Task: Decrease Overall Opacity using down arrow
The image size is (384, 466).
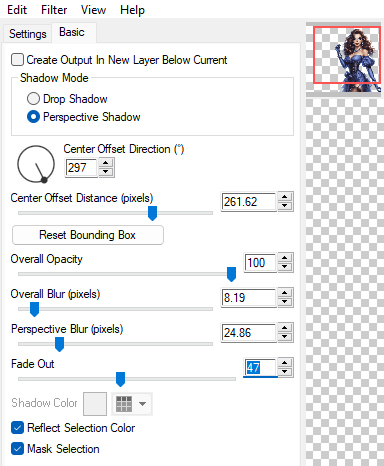Action: click(x=285, y=266)
